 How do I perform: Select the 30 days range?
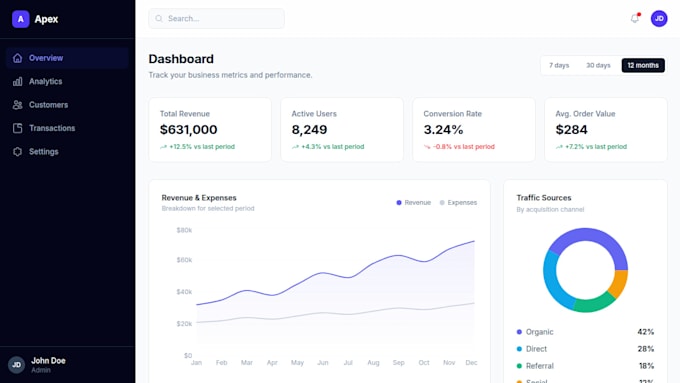[x=598, y=65]
